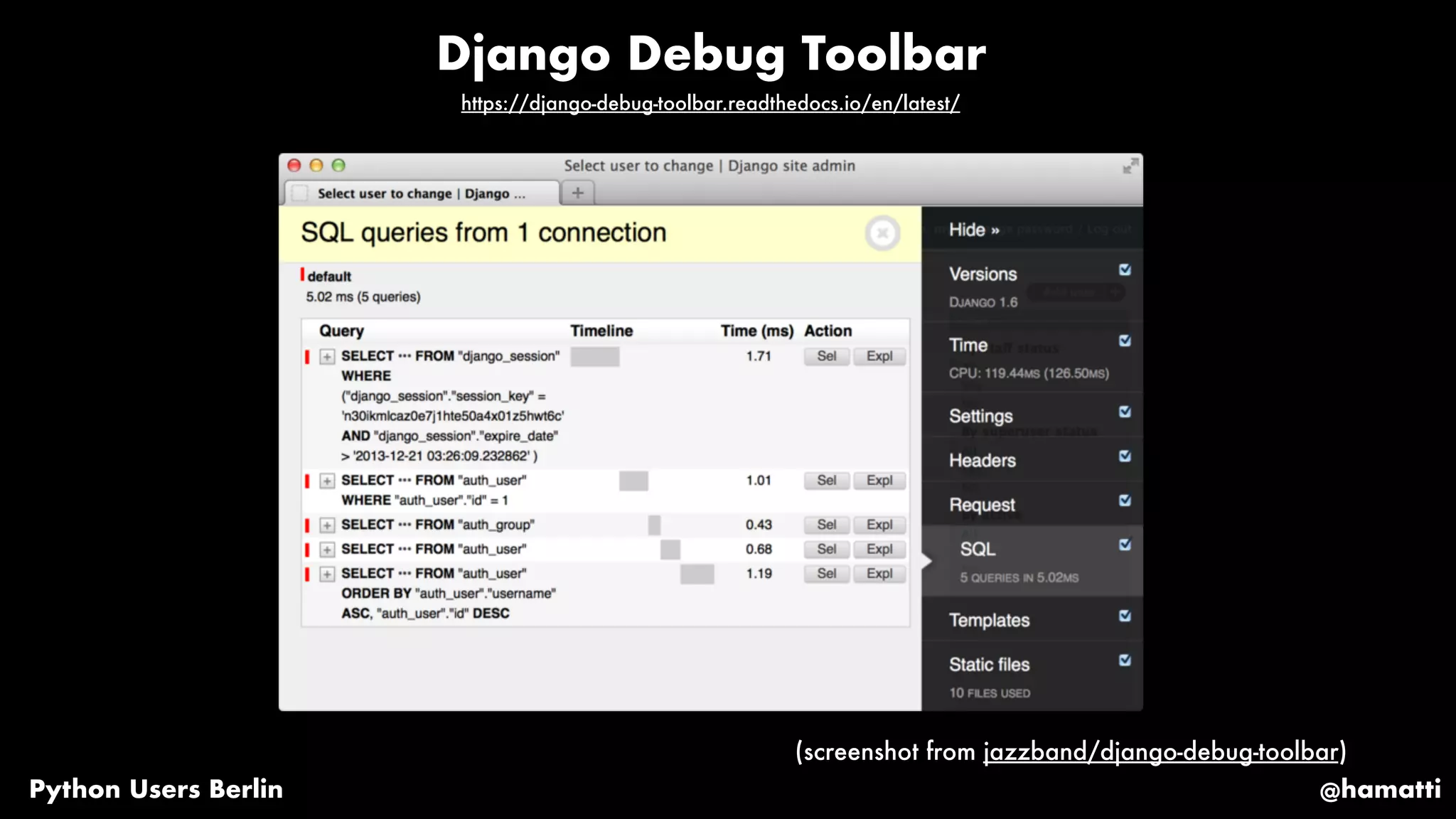Uncheck the Versions panel checkbox
Image resolution: width=1456 pixels, height=819 pixels.
pyautogui.click(x=1125, y=269)
